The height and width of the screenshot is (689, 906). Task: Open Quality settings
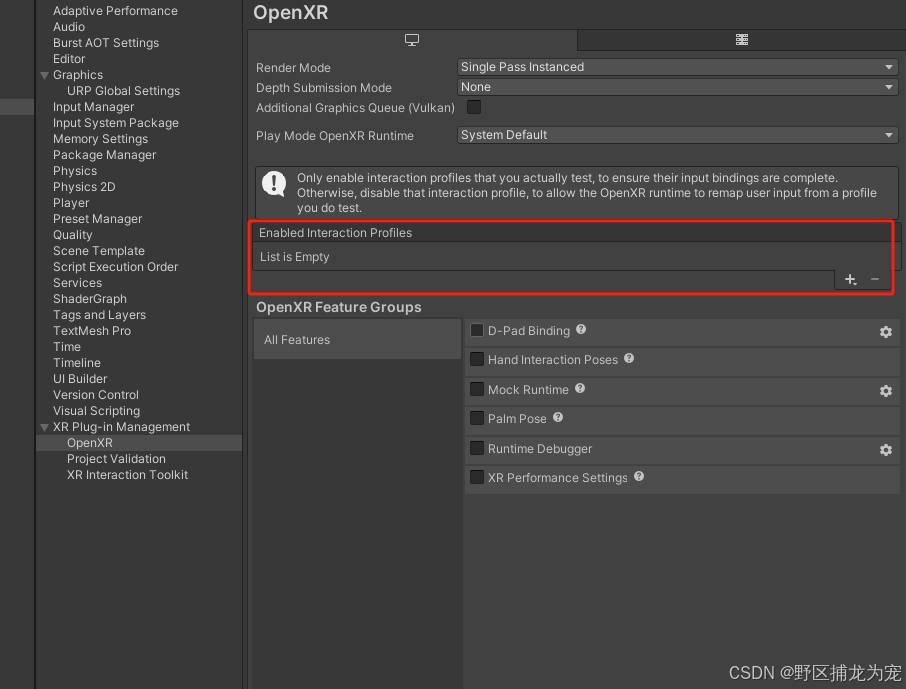tap(72, 235)
